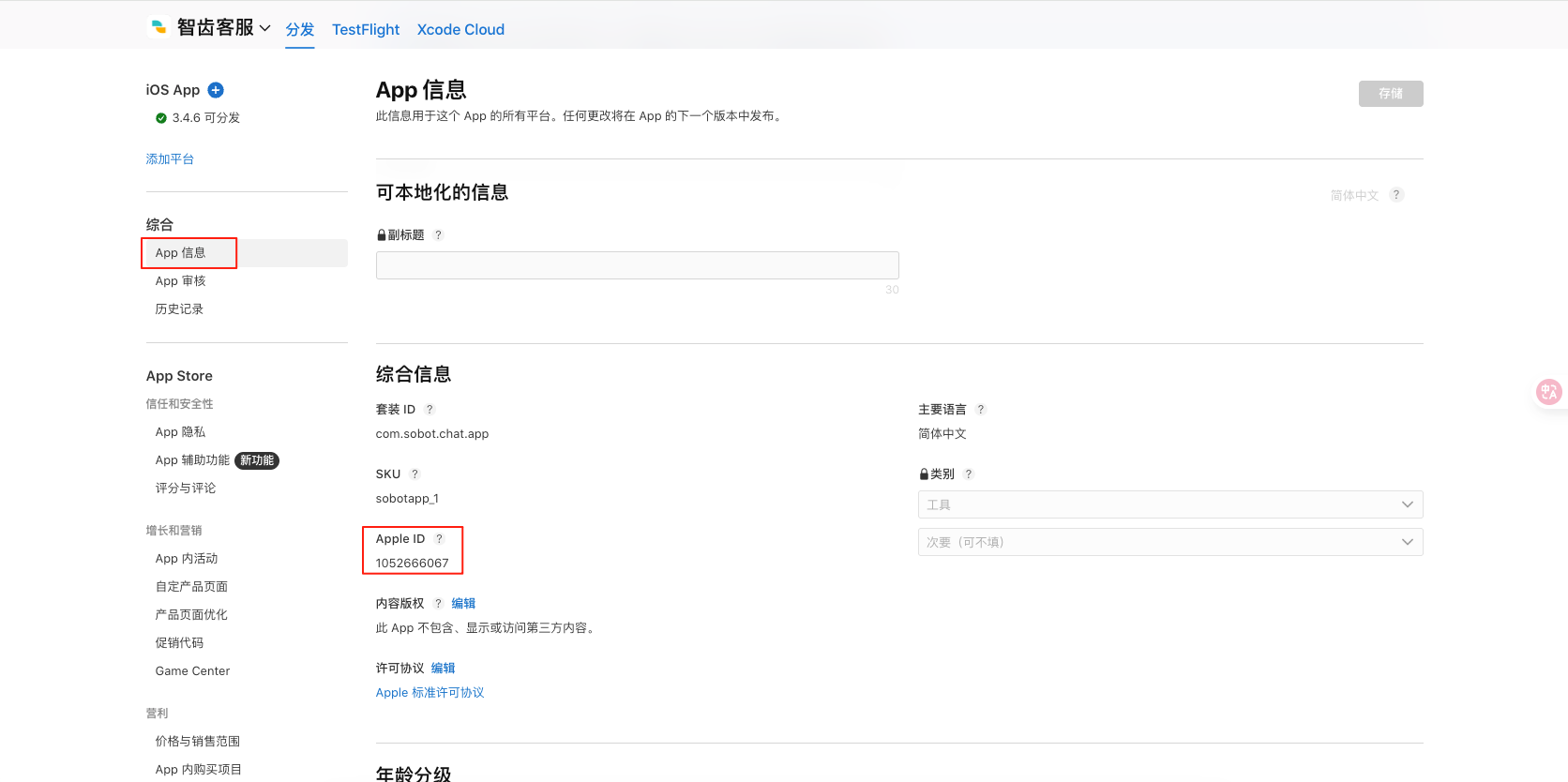Click the 存储 save button
The height and width of the screenshot is (782, 1568).
1391,94
